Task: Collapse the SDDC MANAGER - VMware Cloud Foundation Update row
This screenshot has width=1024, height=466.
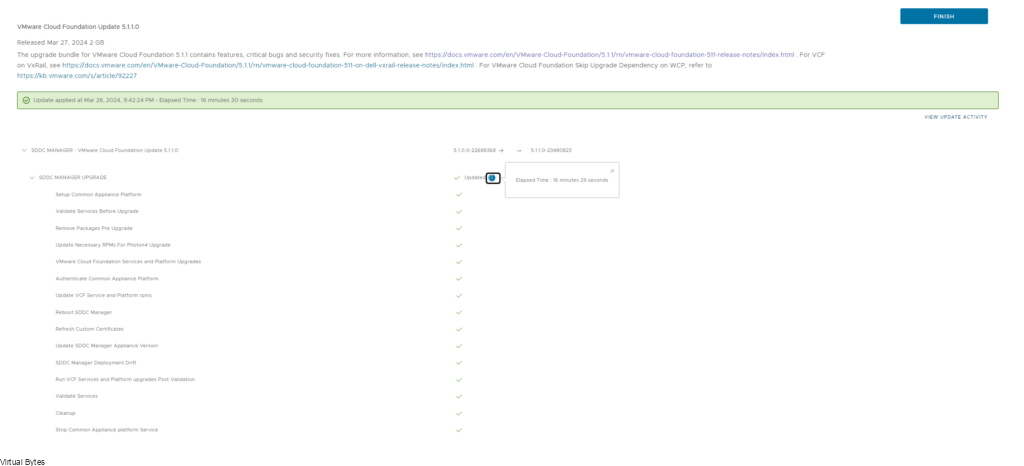Action: tap(24, 150)
